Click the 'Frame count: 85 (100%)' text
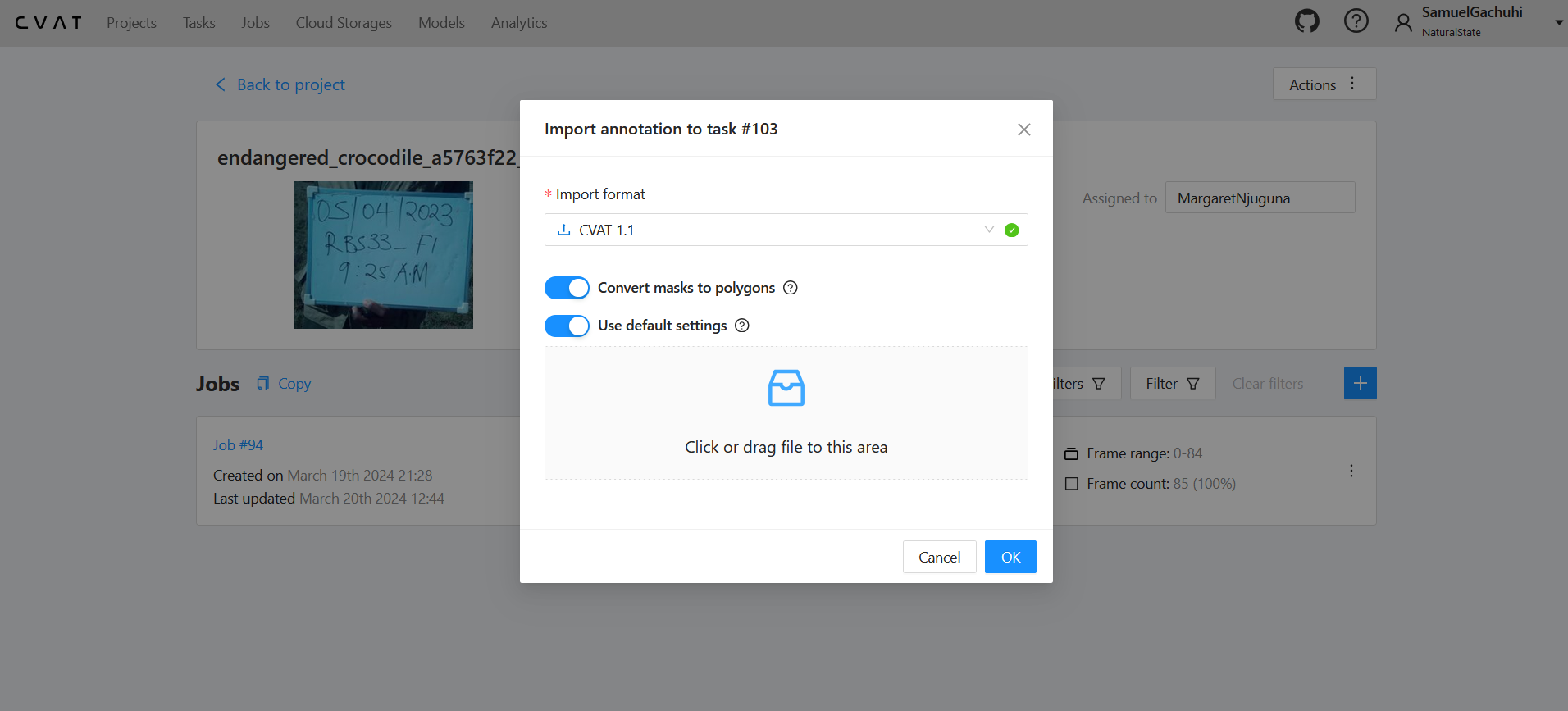The height and width of the screenshot is (711, 1568). tap(1161, 484)
